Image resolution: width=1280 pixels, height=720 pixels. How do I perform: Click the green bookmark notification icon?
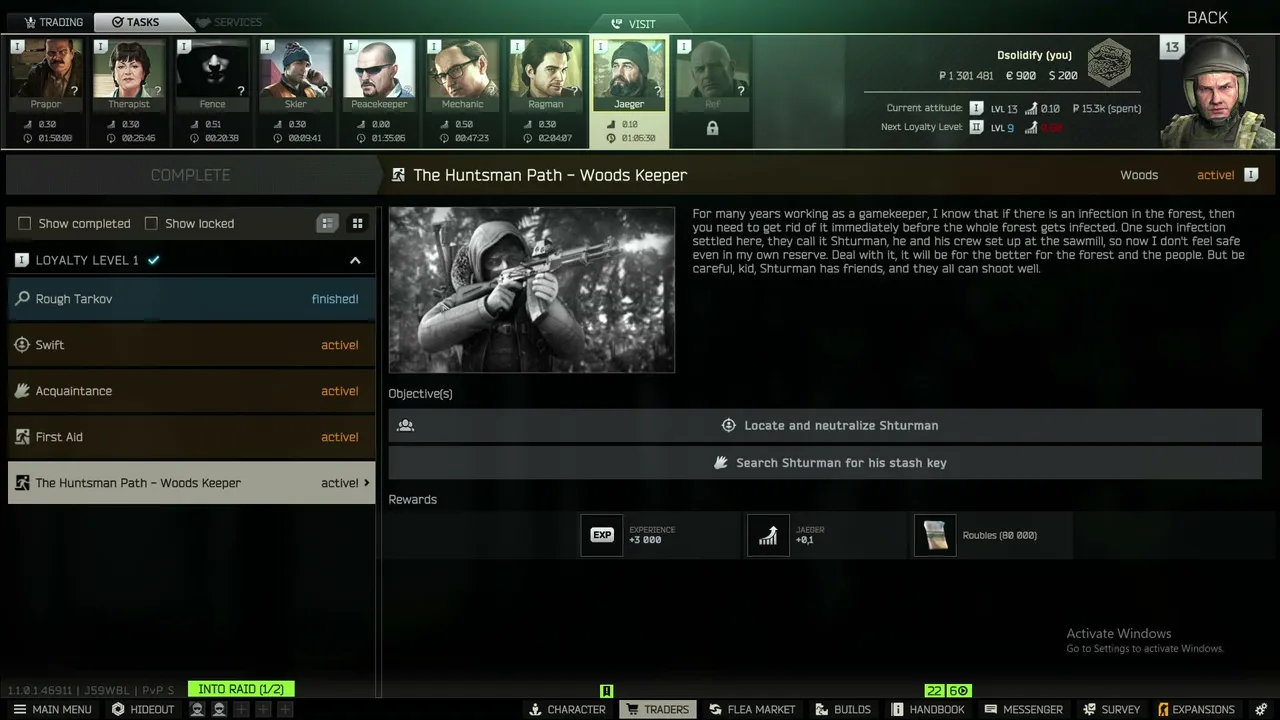coord(606,691)
